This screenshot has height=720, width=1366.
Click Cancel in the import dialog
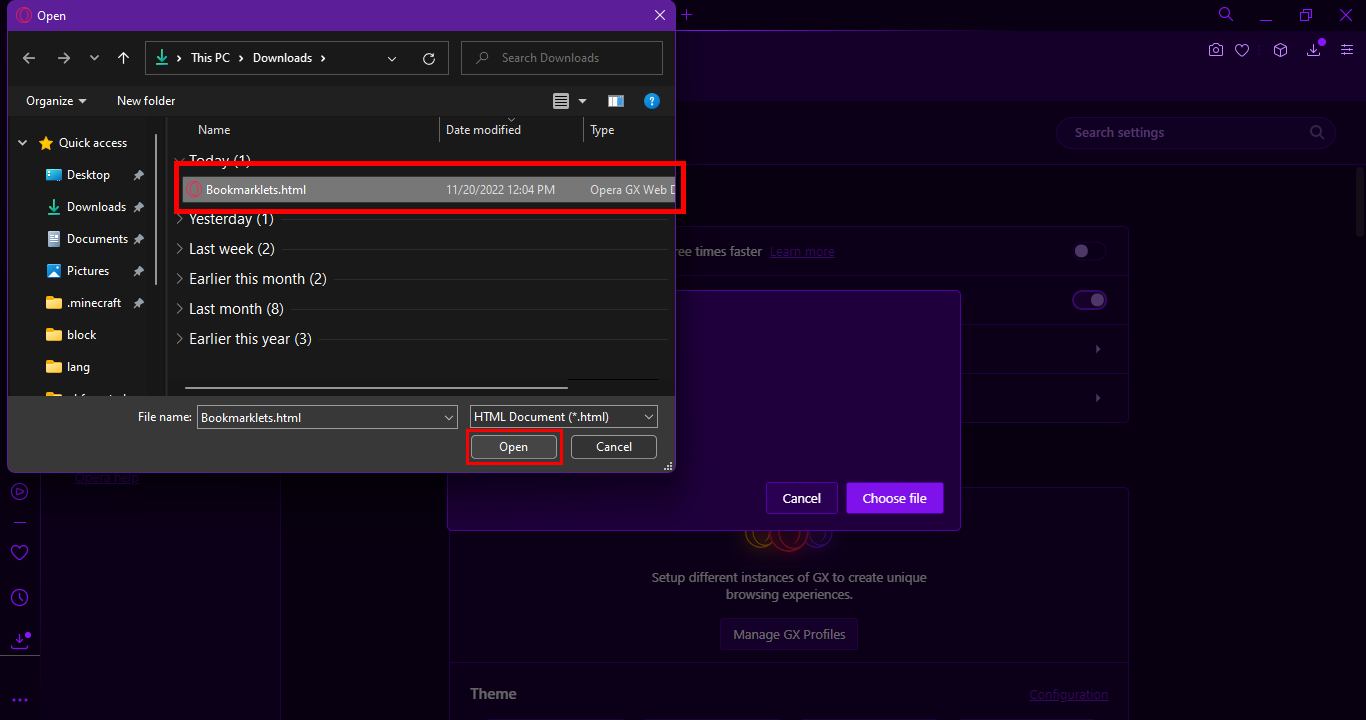pyautogui.click(x=802, y=498)
